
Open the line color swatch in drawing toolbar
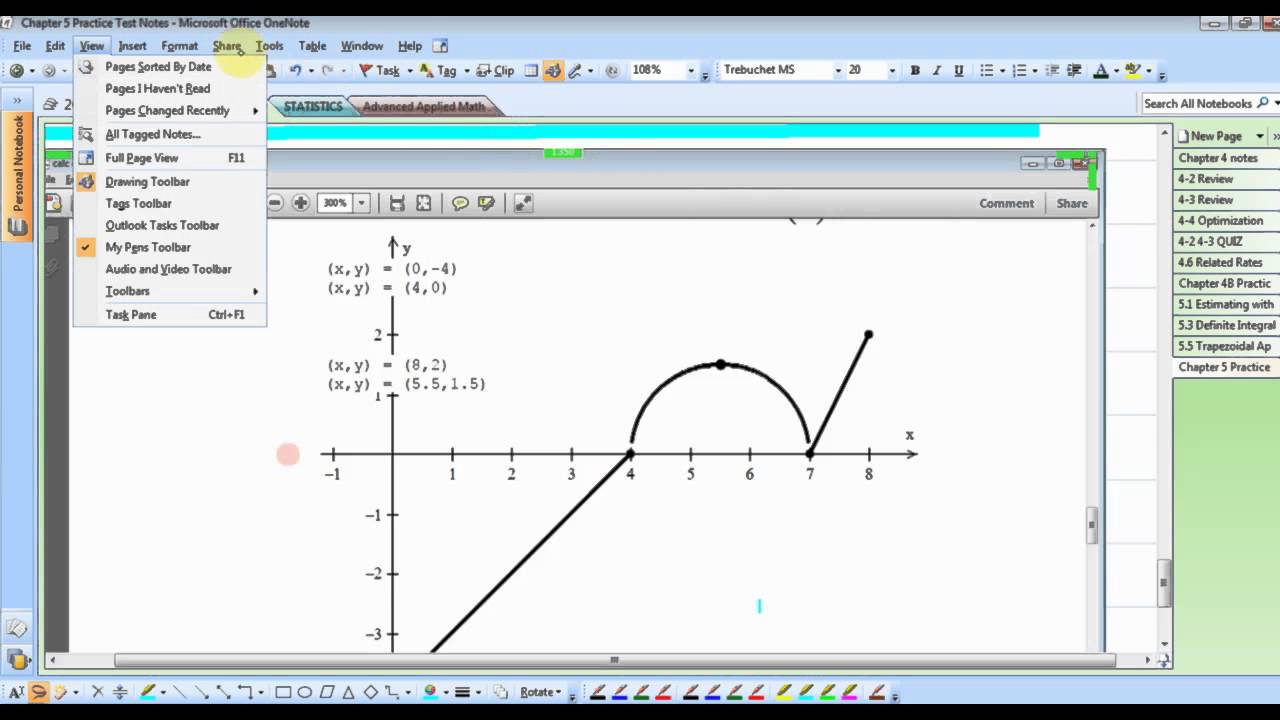430,692
